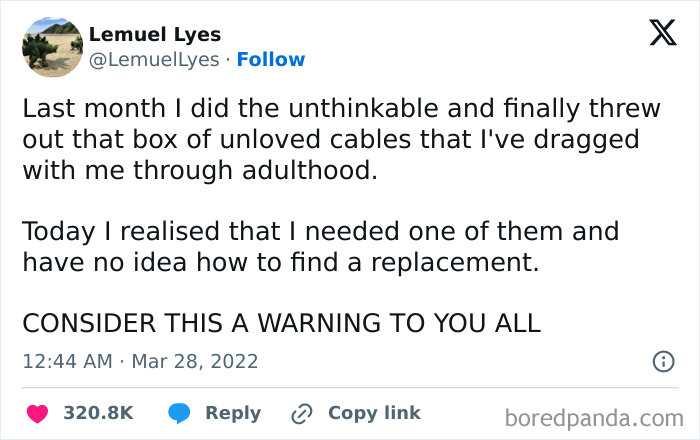Click the Lemuel Lyes display name
The width and height of the screenshot is (700, 440).
point(155,35)
